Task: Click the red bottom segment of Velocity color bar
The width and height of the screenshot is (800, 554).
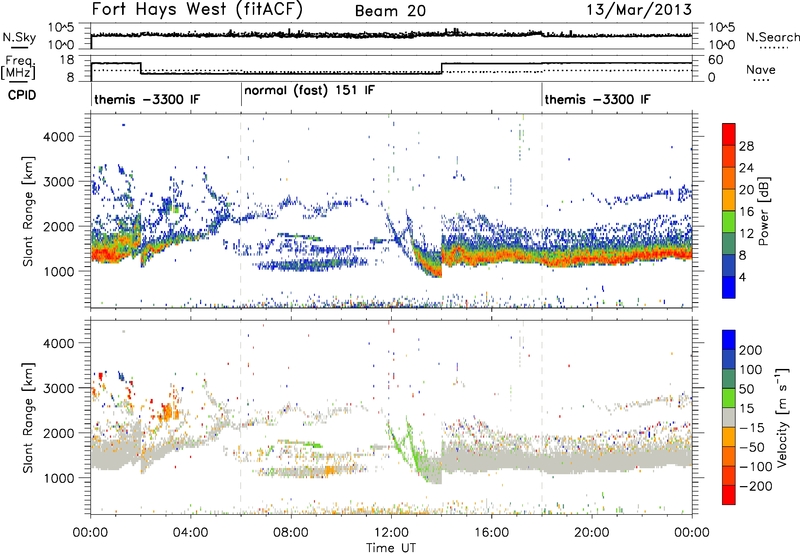Action: coord(729,495)
